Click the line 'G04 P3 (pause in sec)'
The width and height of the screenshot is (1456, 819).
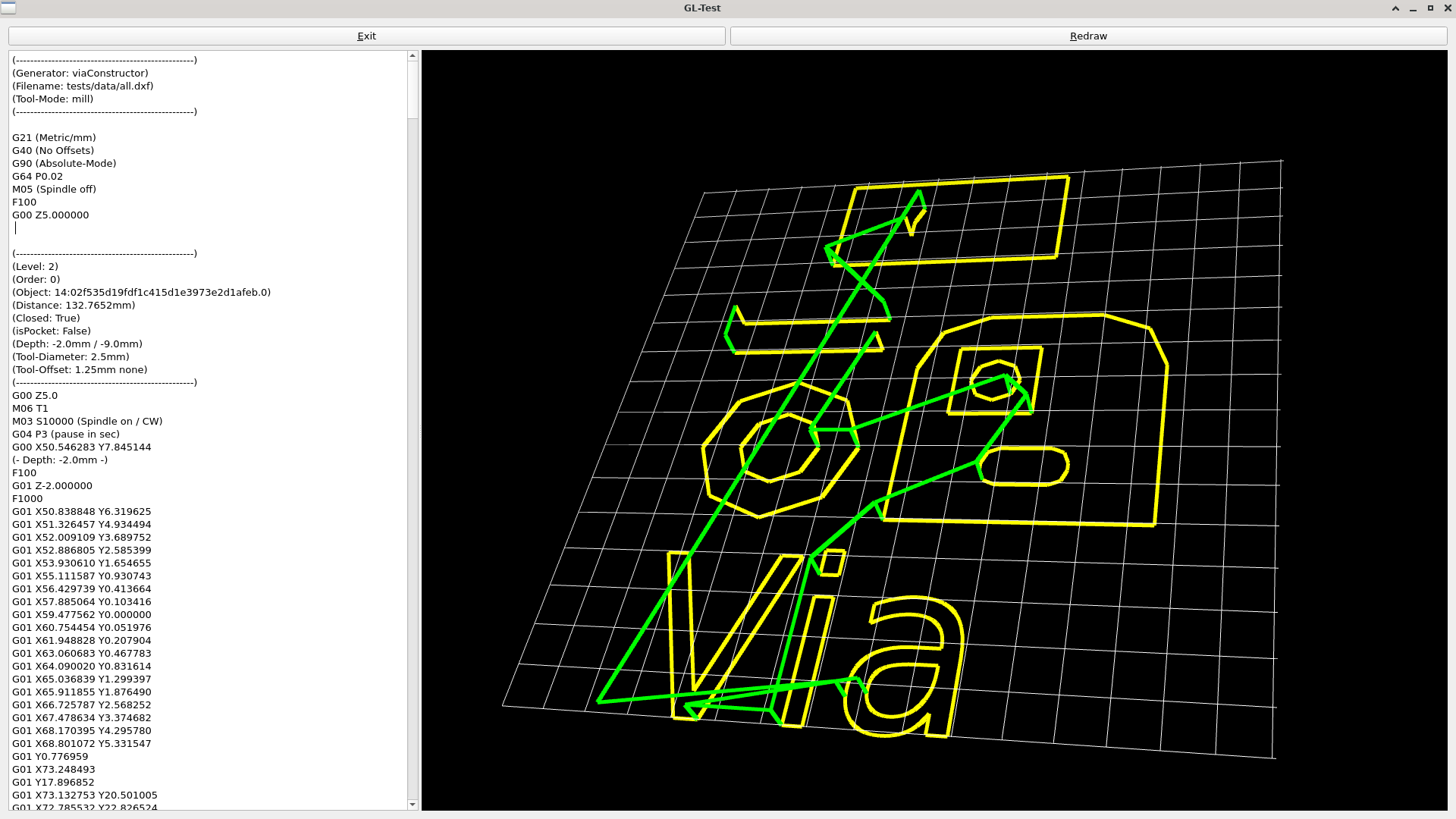click(66, 435)
